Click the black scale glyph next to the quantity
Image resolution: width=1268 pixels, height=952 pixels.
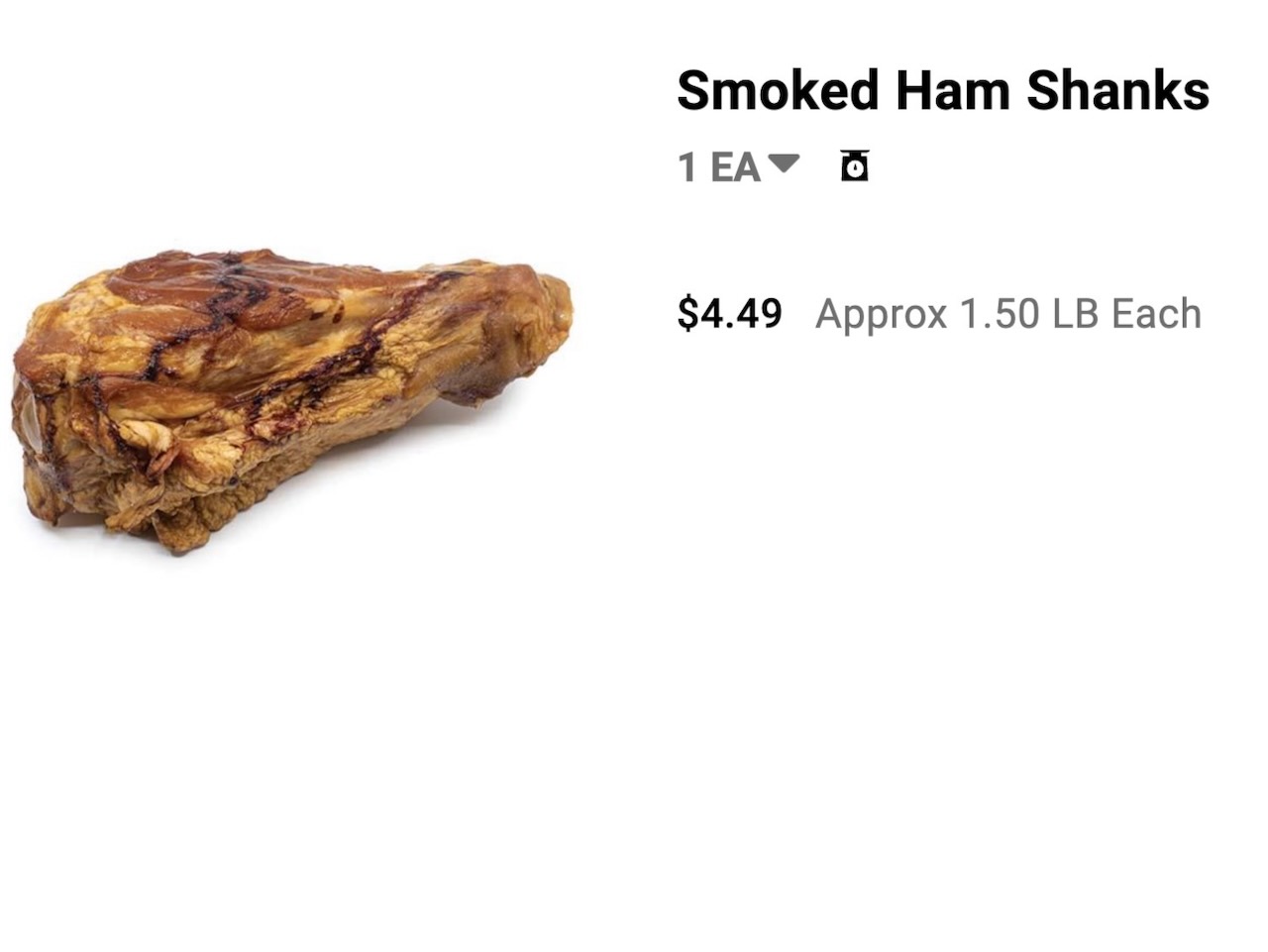[855, 165]
